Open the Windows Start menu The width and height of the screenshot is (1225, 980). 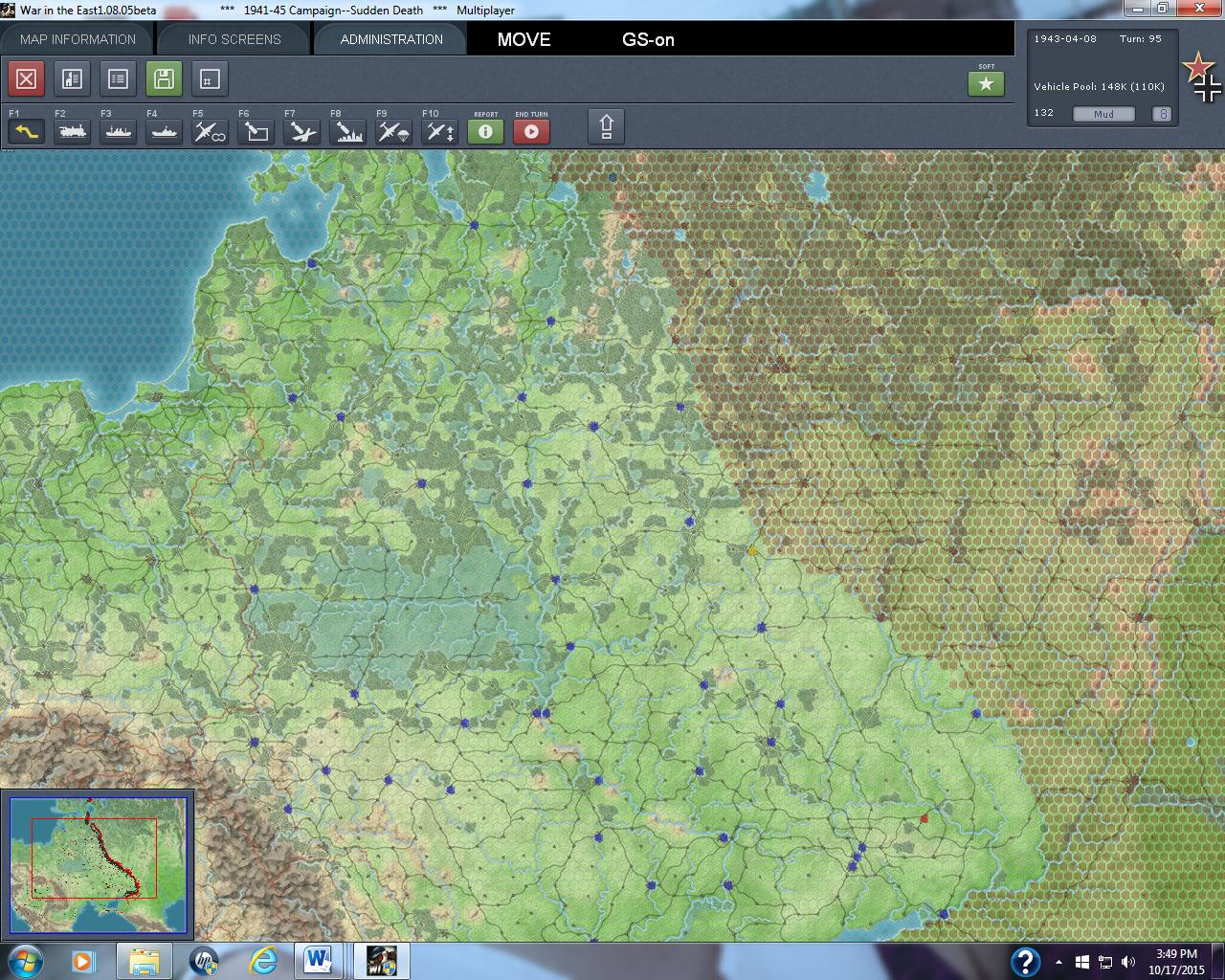[x=26, y=960]
